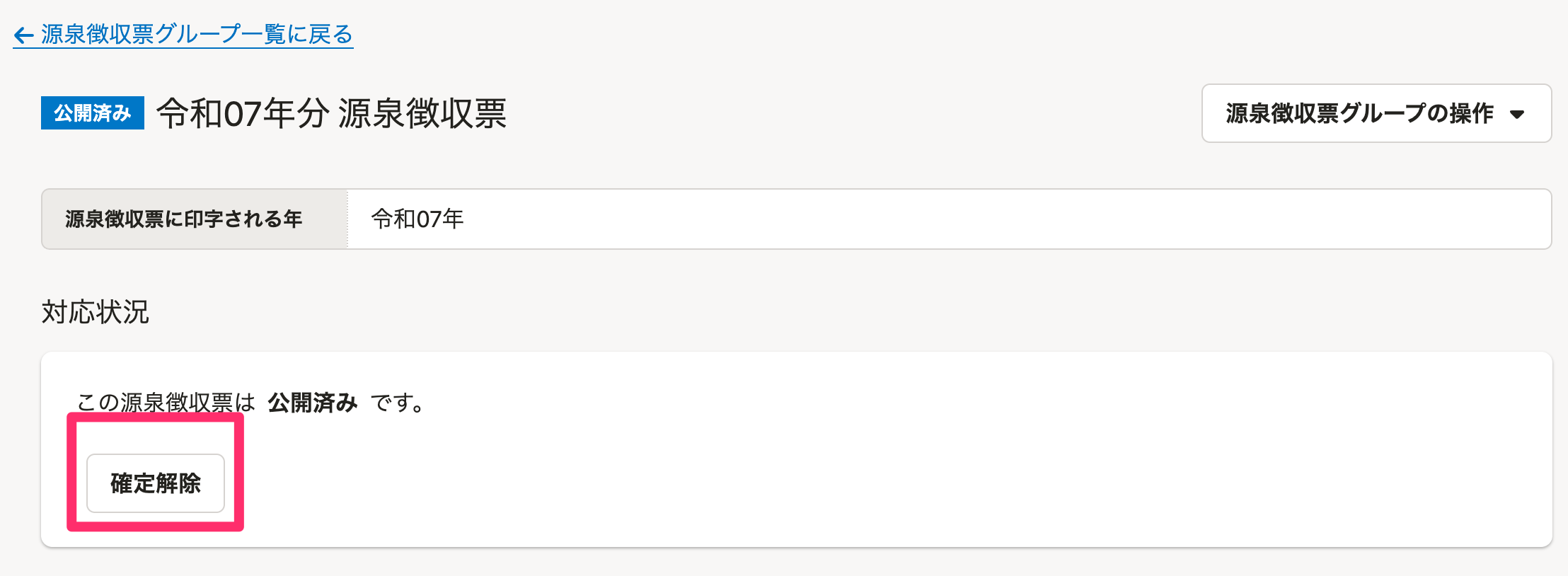This screenshot has height=576, width=1568.
Task: Click the left arrow back icon
Action: point(23,35)
